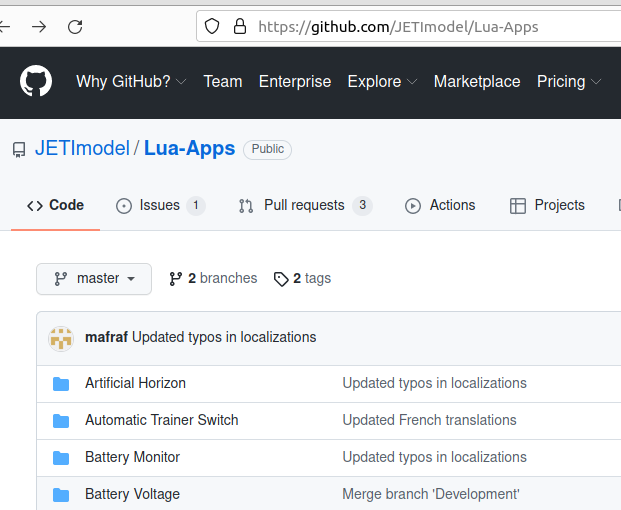621x510 pixels.
Task: Open the Automatic Trainer Switch folder
Action: pyautogui.click(x=162, y=420)
